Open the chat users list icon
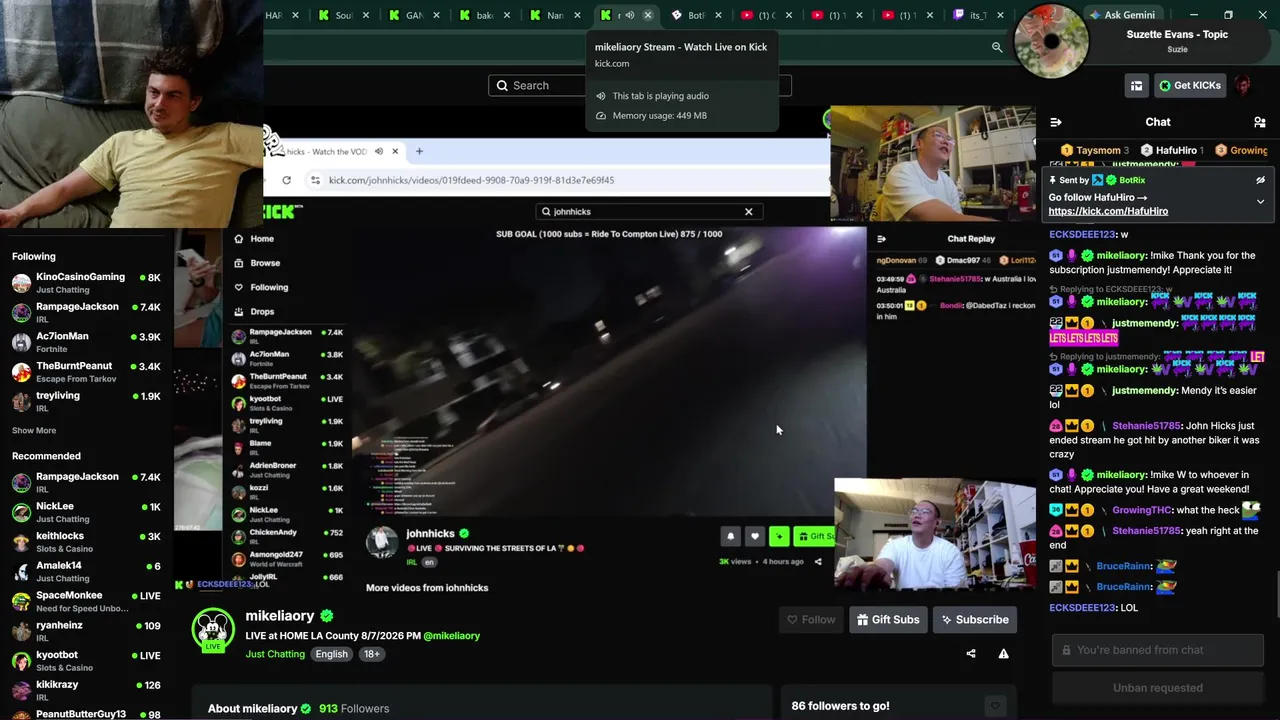1280x720 pixels. click(1259, 122)
